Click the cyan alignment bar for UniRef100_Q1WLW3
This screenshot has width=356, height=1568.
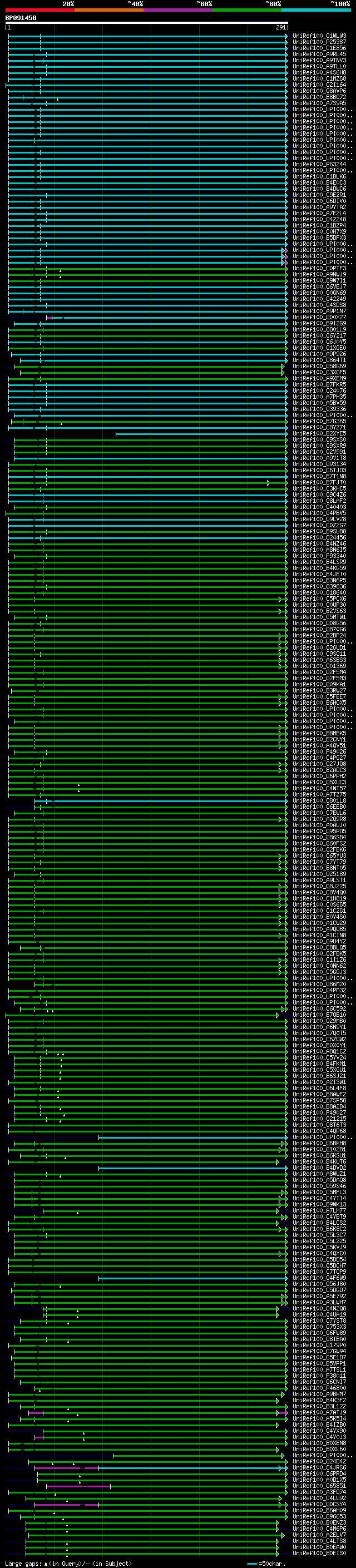[x=147, y=36]
